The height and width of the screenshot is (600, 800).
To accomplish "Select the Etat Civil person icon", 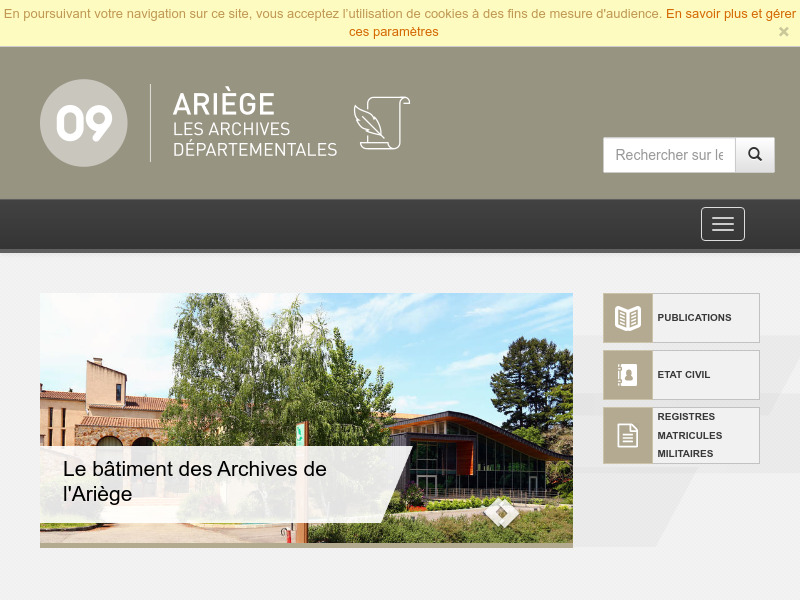I will [628, 374].
